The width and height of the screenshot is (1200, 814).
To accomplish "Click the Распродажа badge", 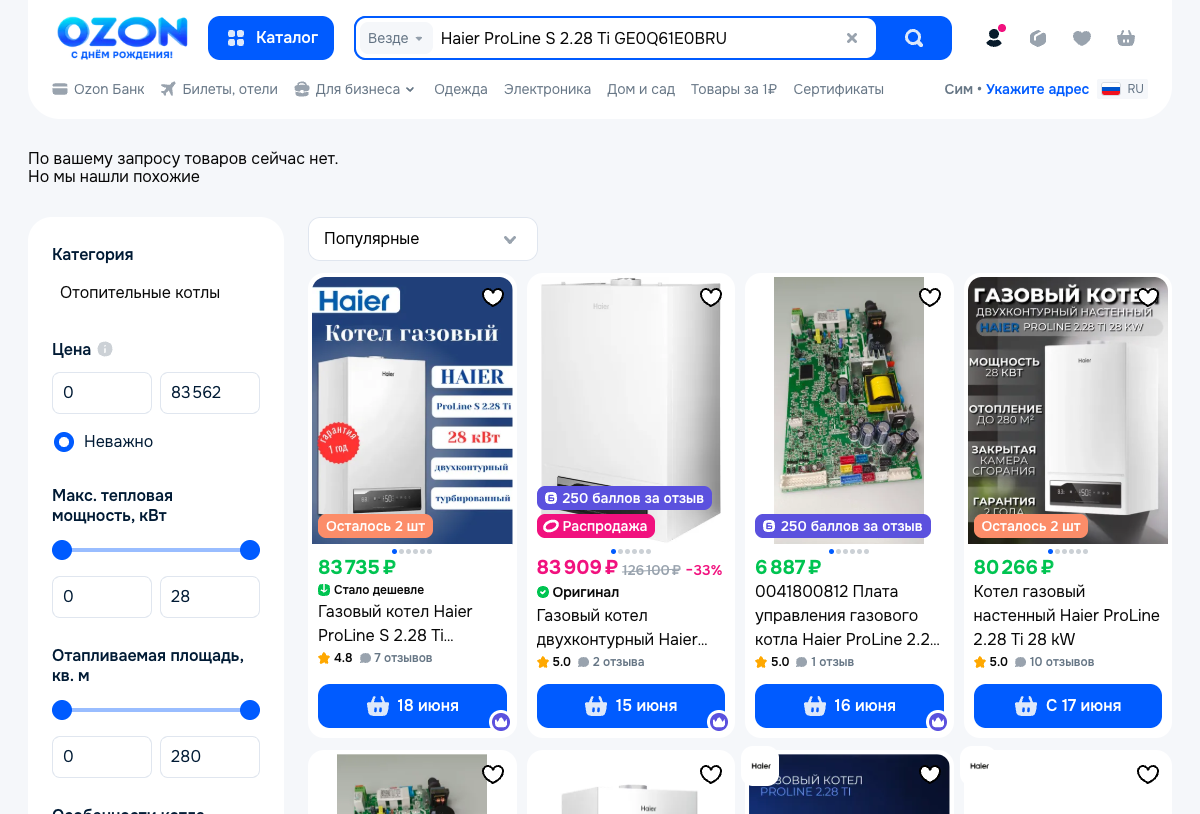I will 596,526.
